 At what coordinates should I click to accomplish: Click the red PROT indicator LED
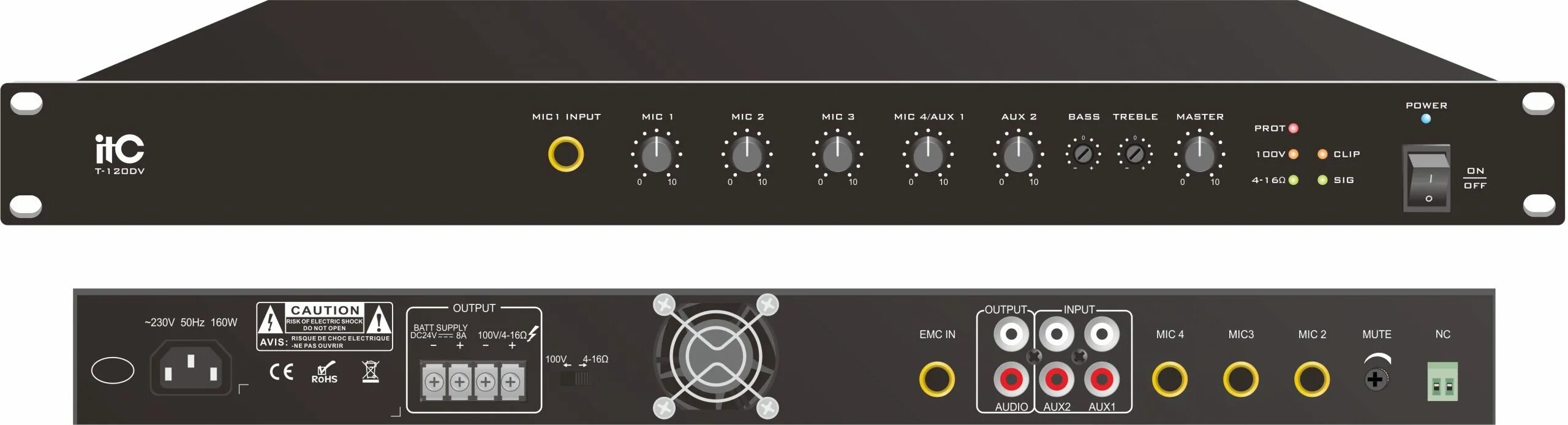[1293, 128]
